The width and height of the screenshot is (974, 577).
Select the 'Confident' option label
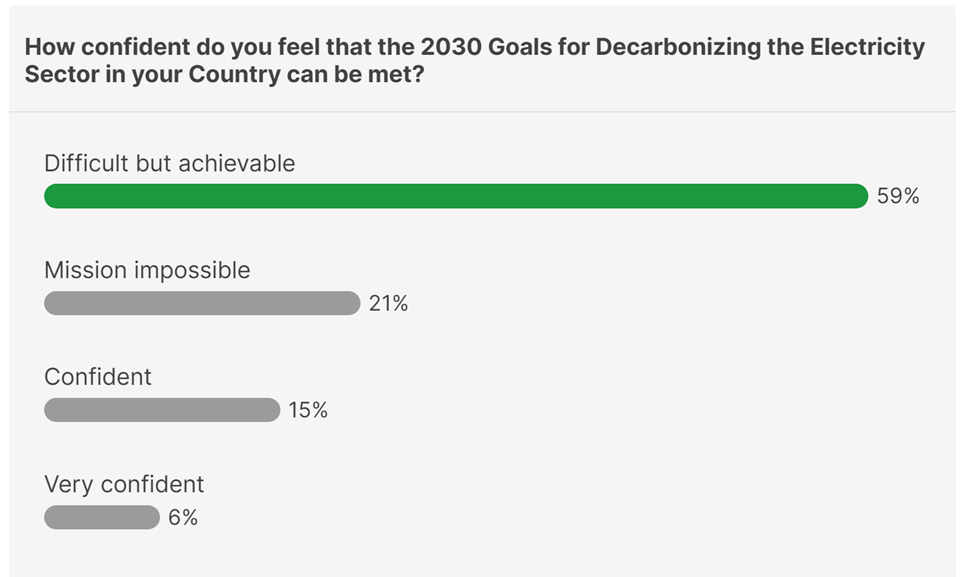click(x=98, y=377)
